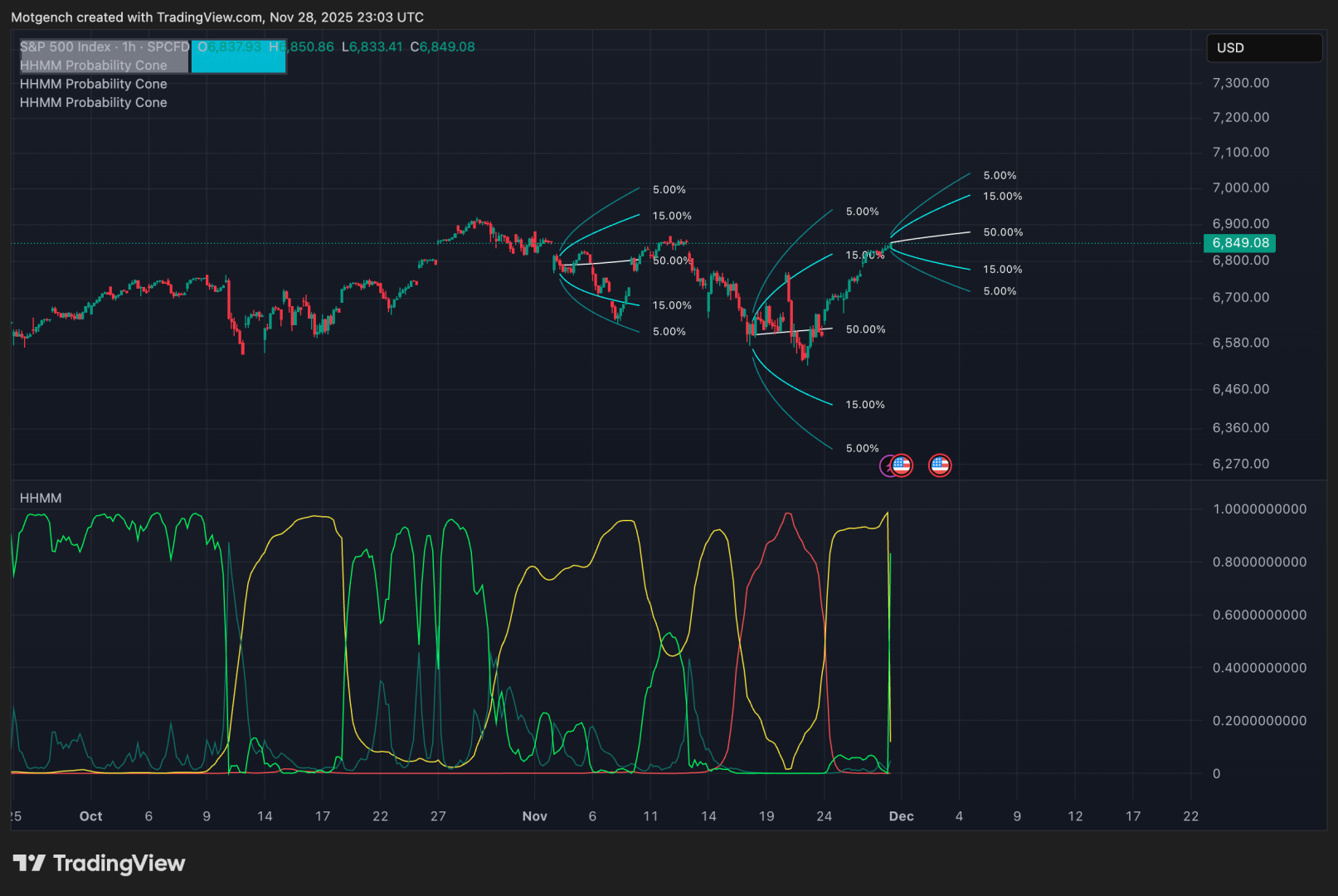
Task: Open the USD currency selector
Action: [x=1263, y=48]
